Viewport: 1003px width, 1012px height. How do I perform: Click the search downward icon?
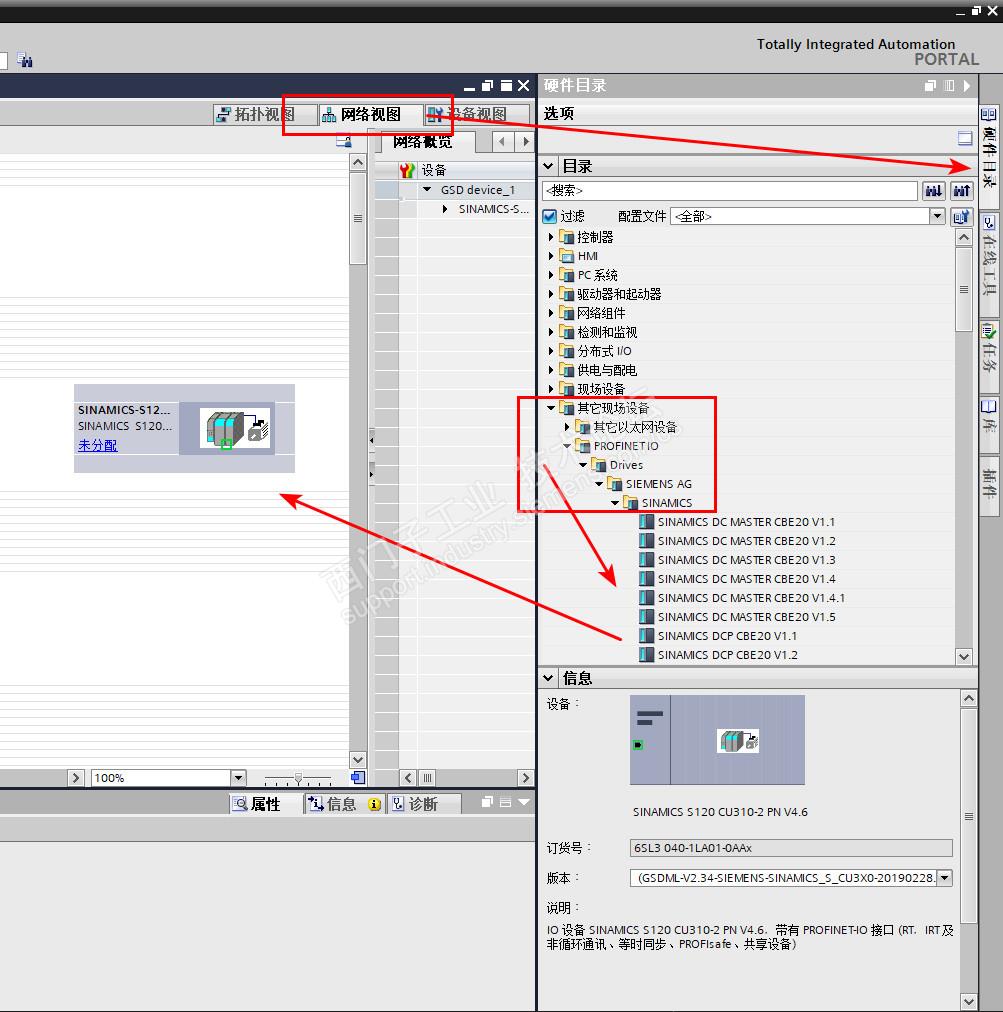click(933, 190)
